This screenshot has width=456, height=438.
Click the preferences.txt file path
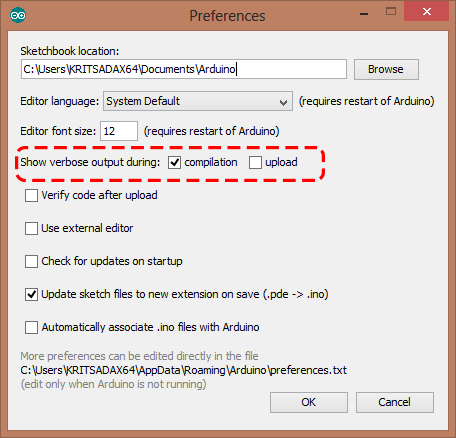pos(184,370)
